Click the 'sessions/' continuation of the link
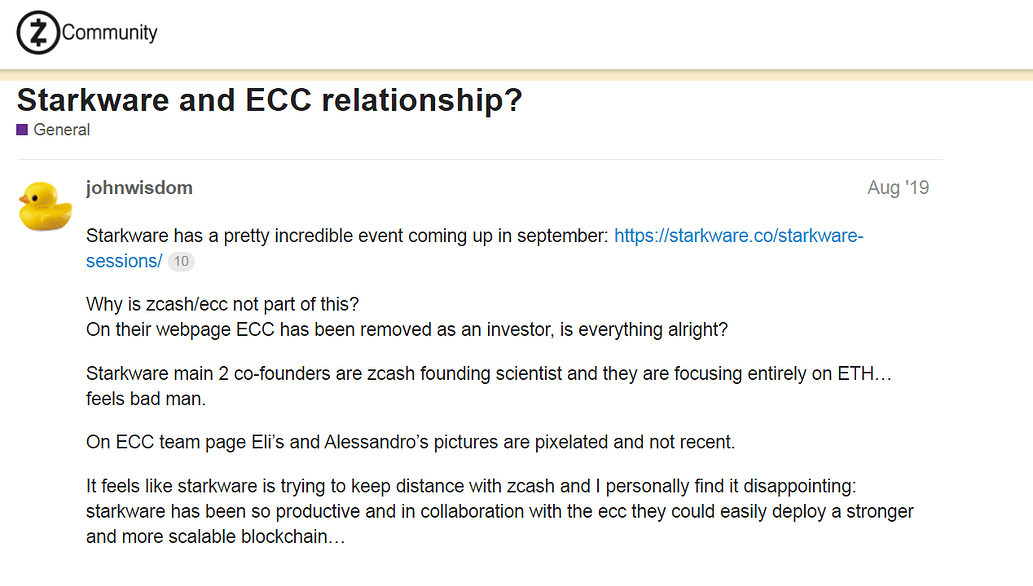1033x586 pixels. click(124, 261)
